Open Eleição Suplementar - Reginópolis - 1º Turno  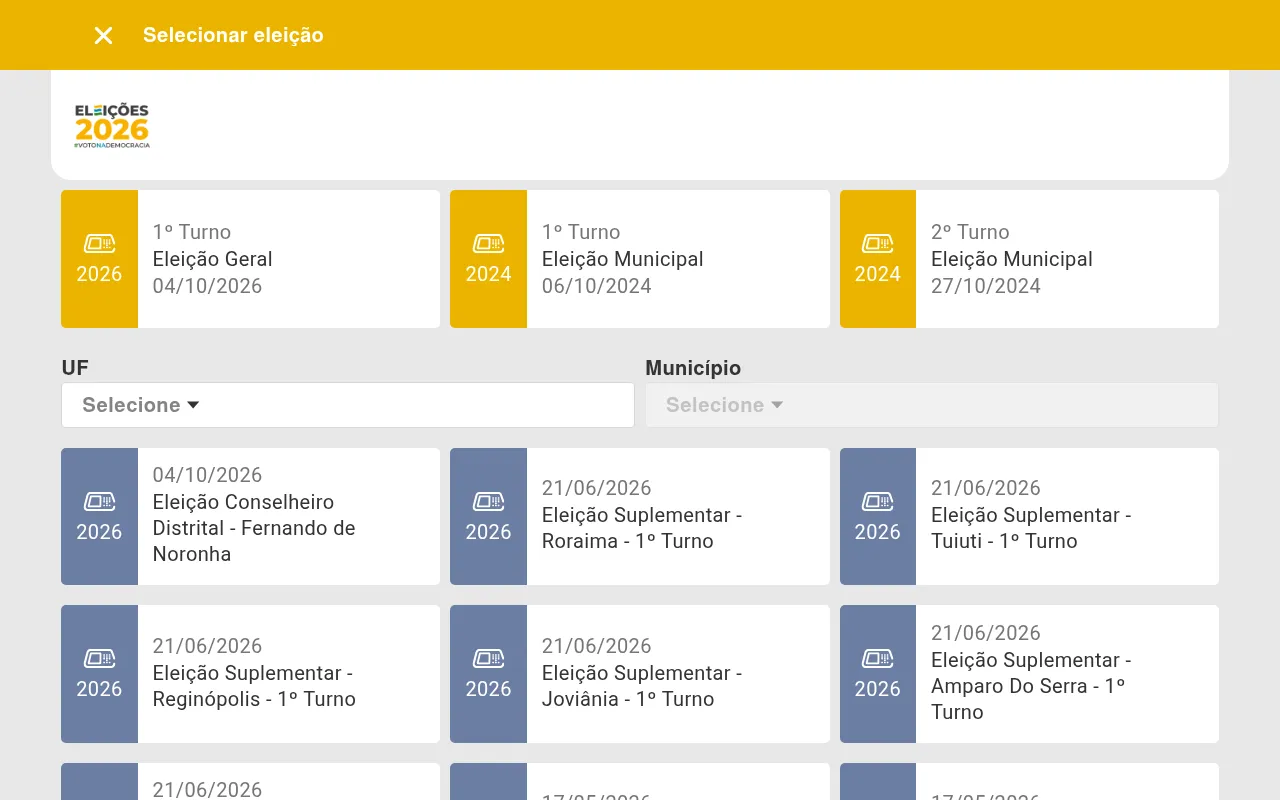tap(250, 674)
